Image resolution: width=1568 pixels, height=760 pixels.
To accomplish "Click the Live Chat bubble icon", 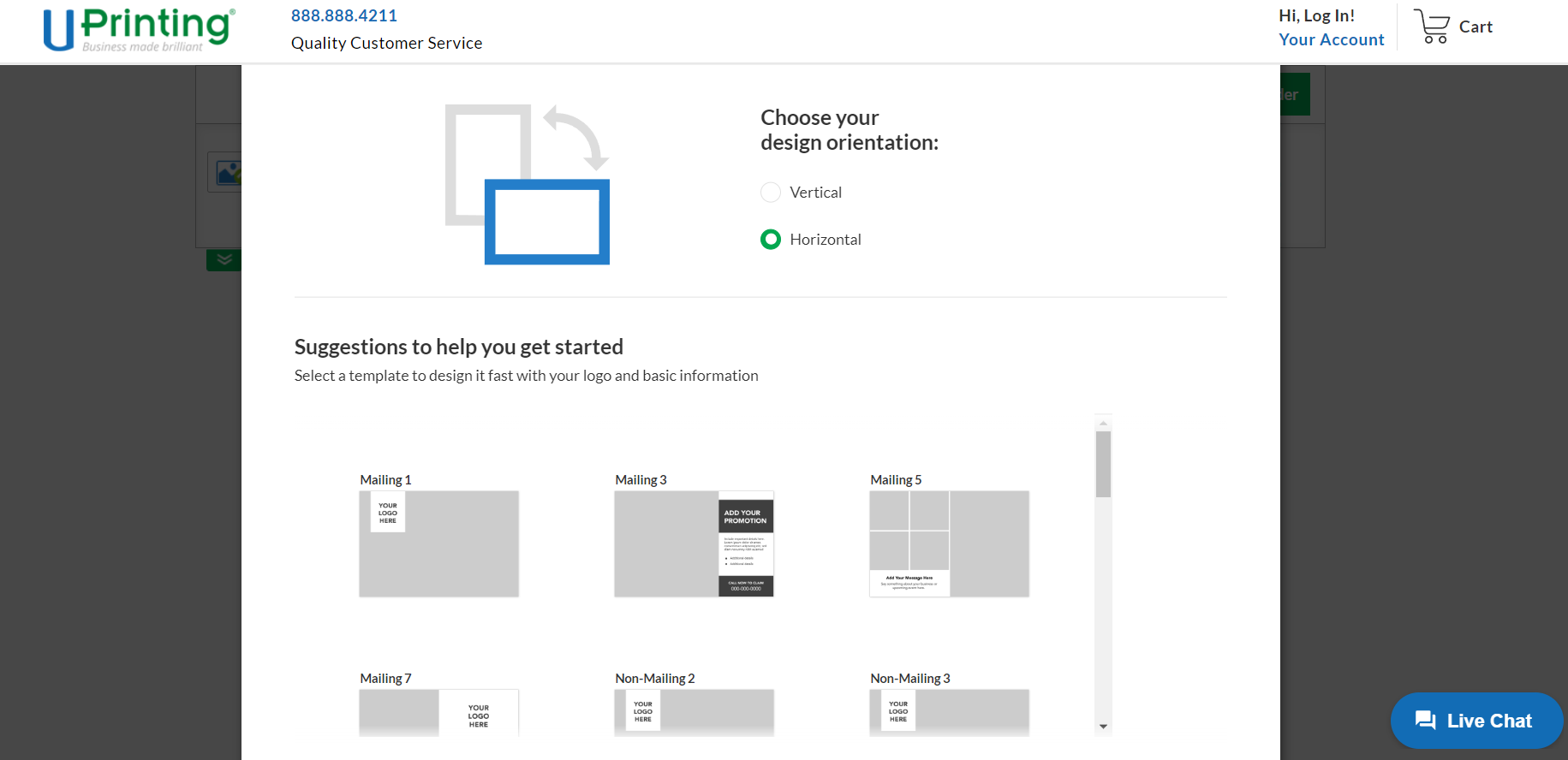I will tap(1425, 721).
